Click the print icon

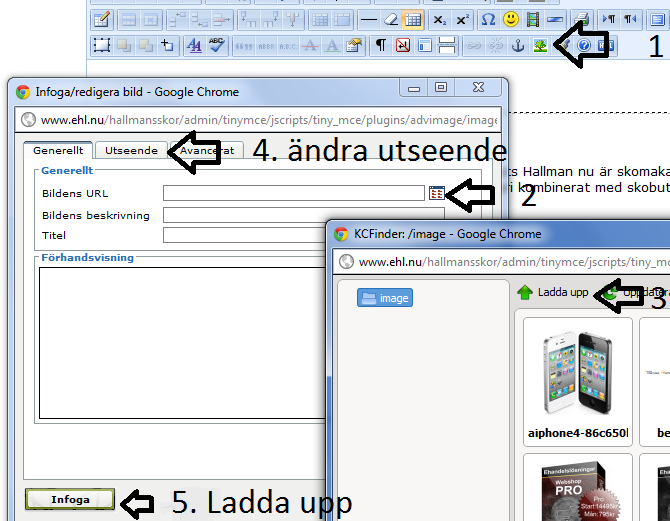click(582, 20)
